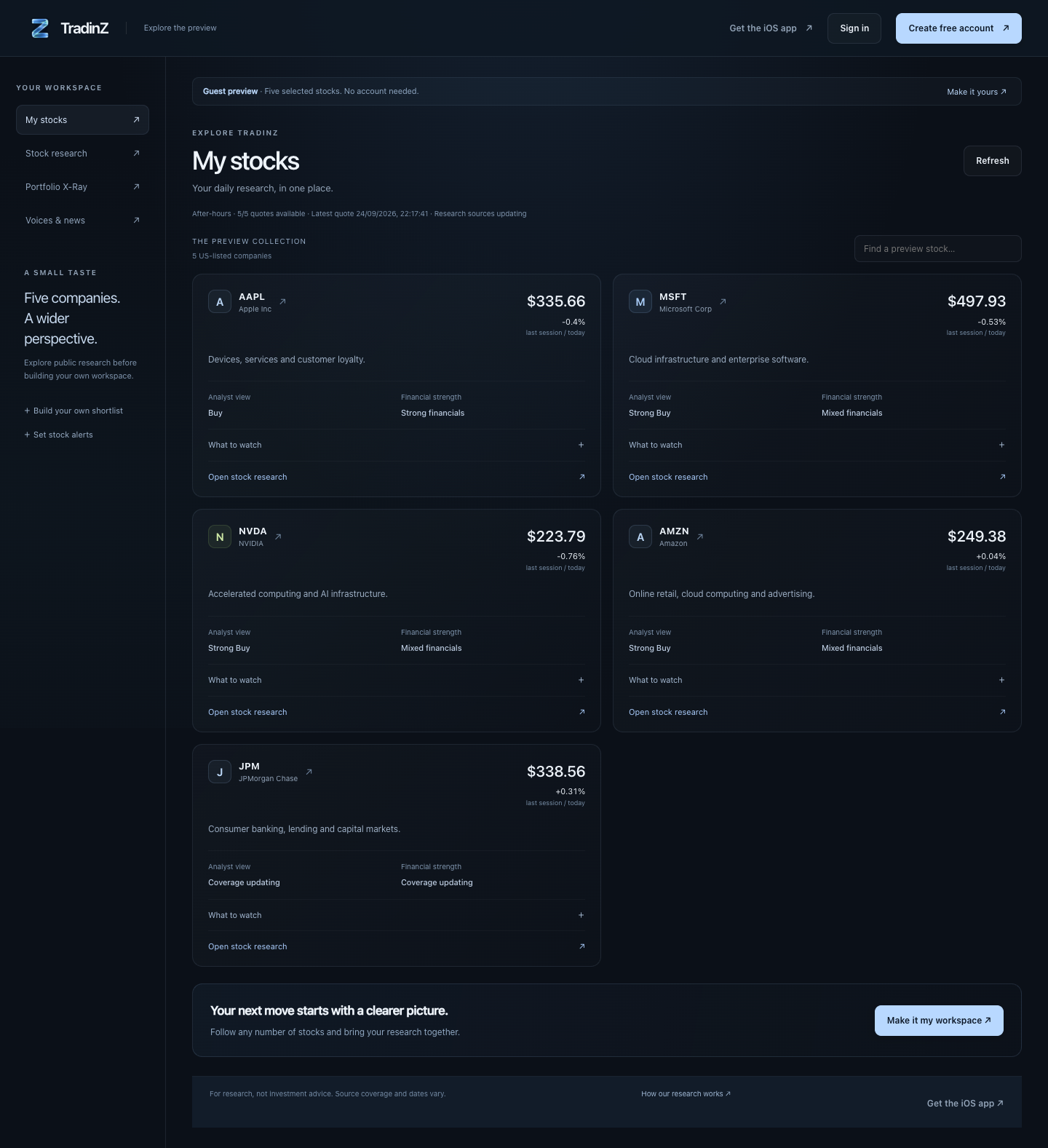Image resolution: width=1048 pixels, height=1148 pixels.
Task: Click the arrow icon beside Portfolio X-Ray
Action: 136,187
